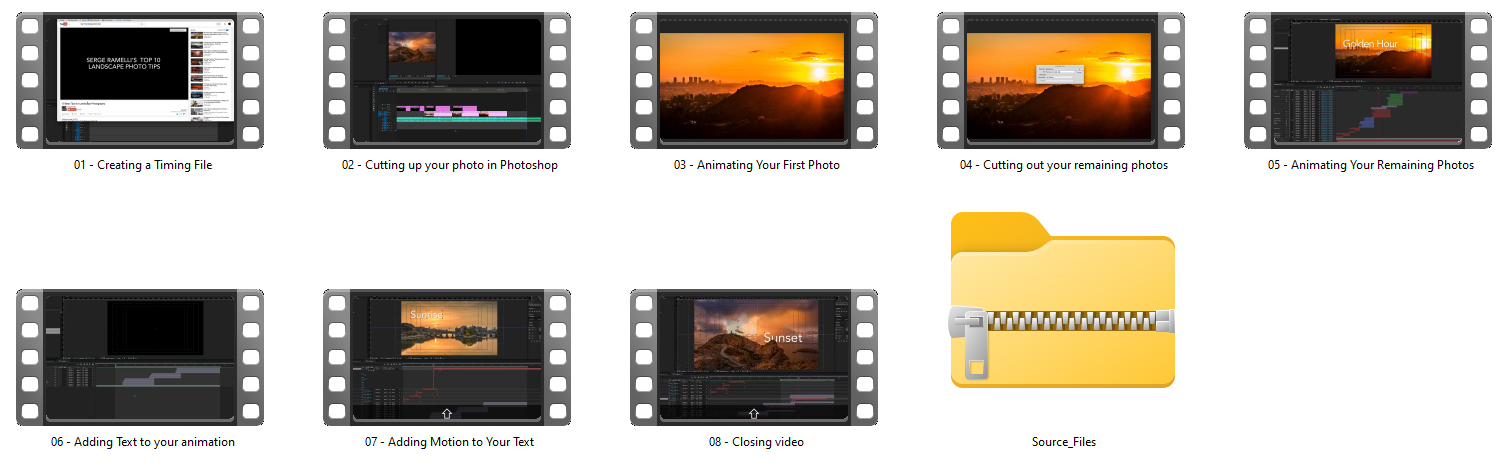
Task: Click the '03 - Animating Your First Photo' file name
Action: coord(756,165)
